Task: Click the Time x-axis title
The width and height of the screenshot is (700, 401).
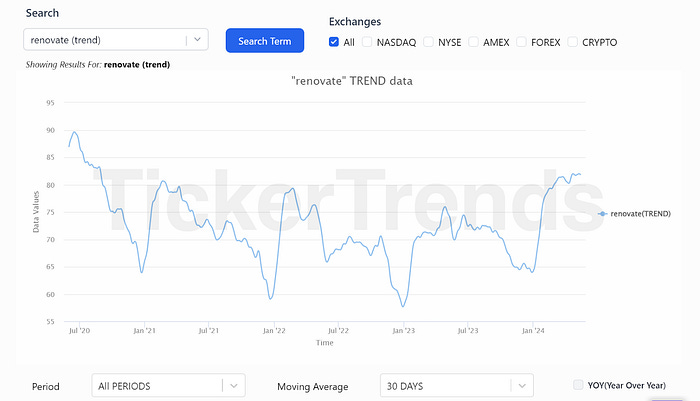Action: point(325,343)
